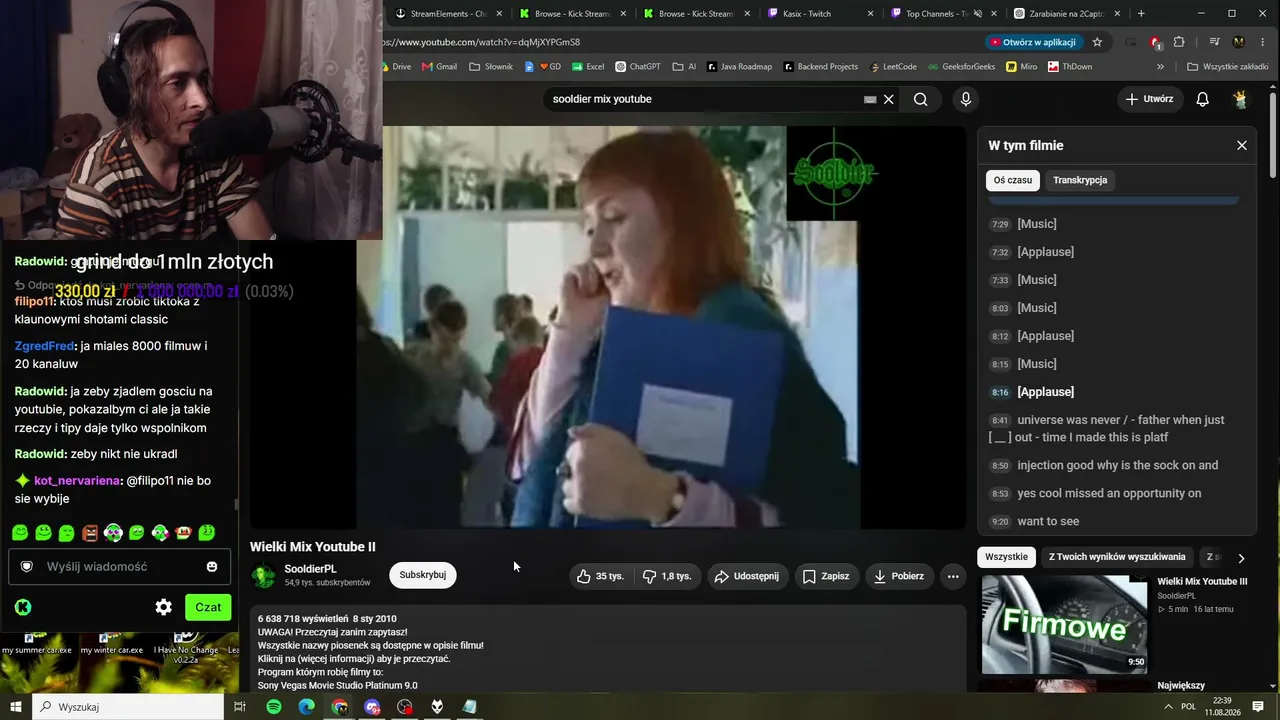Select the Oś czasu tab
This screenshot has height=720, width=1280.
coord(1013,180)
